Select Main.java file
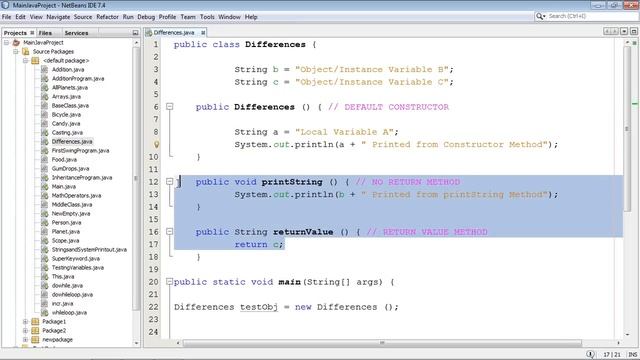The image size is (640, 360). point(64,187)
